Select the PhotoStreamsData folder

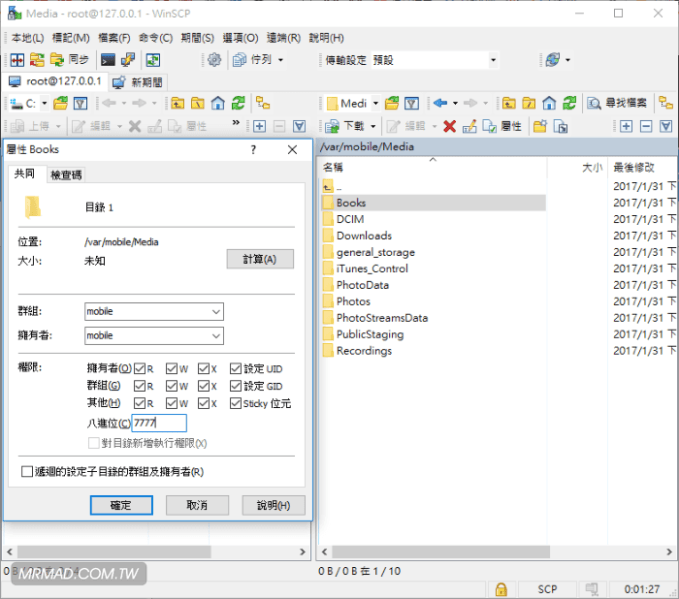(x=382, y=318)
